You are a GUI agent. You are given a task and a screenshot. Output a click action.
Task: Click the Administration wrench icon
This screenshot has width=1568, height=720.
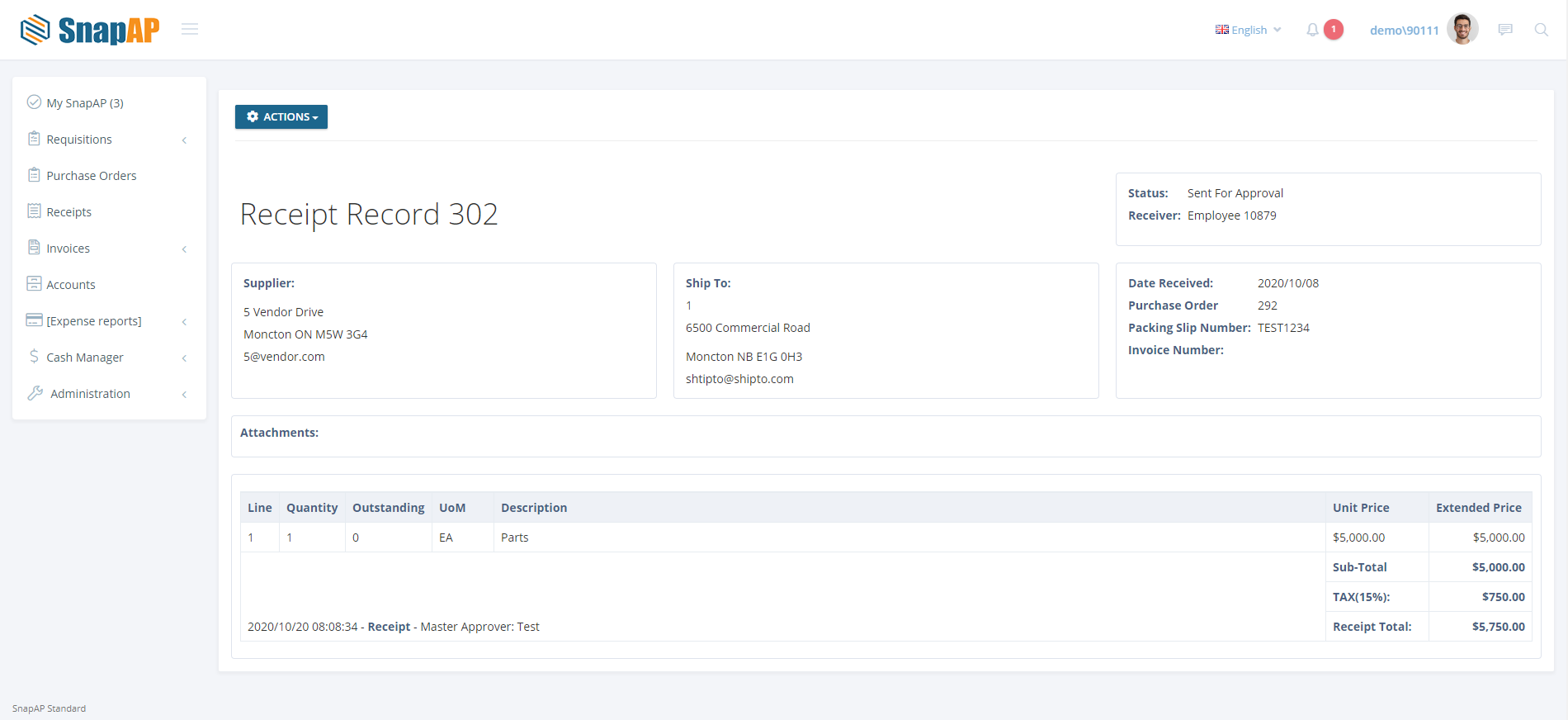pos(35,393)
